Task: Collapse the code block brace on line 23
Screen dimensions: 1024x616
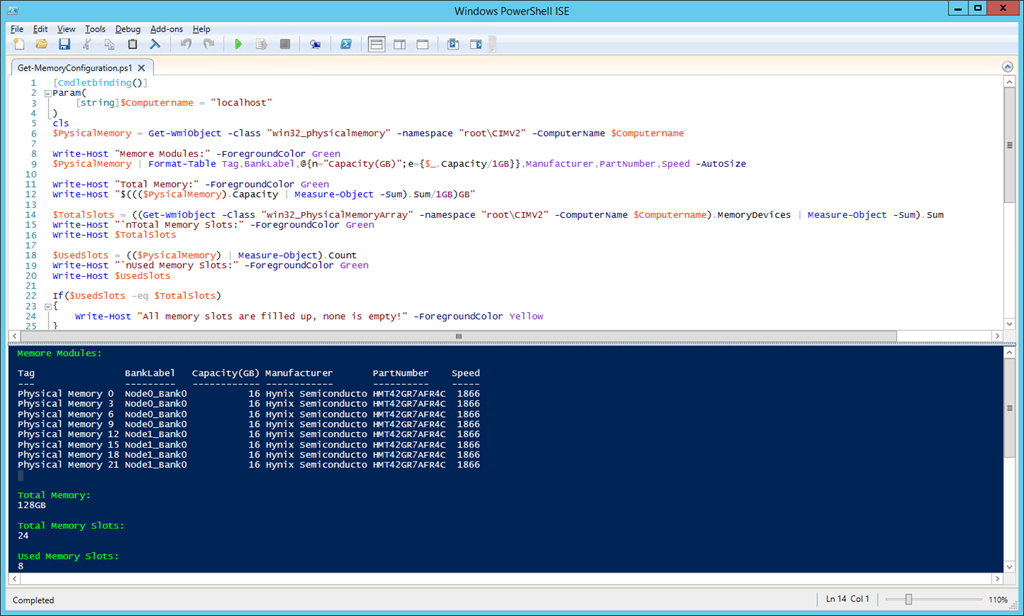Action: point(47,306)
